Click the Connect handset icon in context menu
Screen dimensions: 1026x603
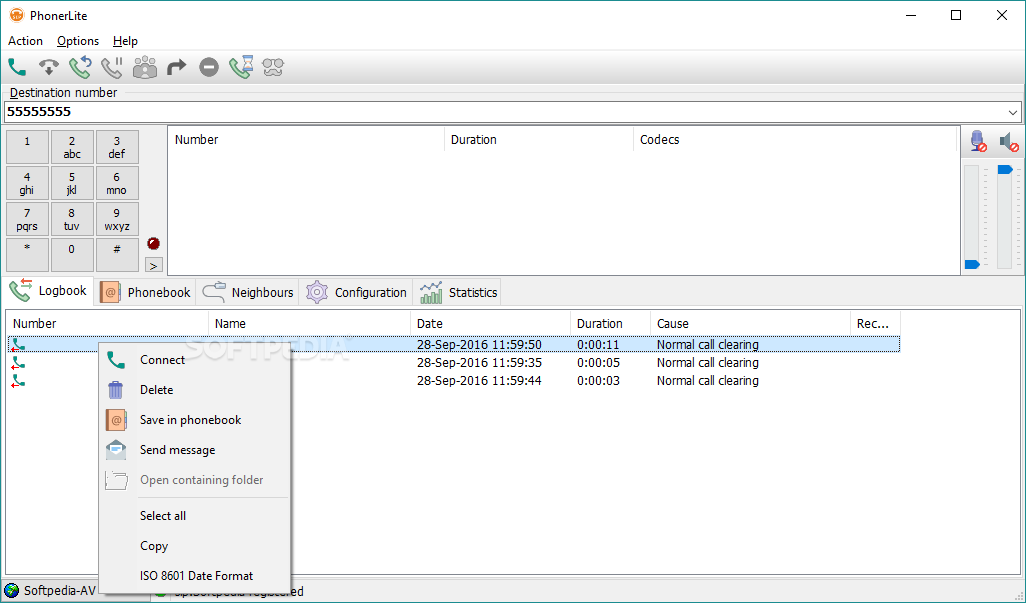pos(116,360)
